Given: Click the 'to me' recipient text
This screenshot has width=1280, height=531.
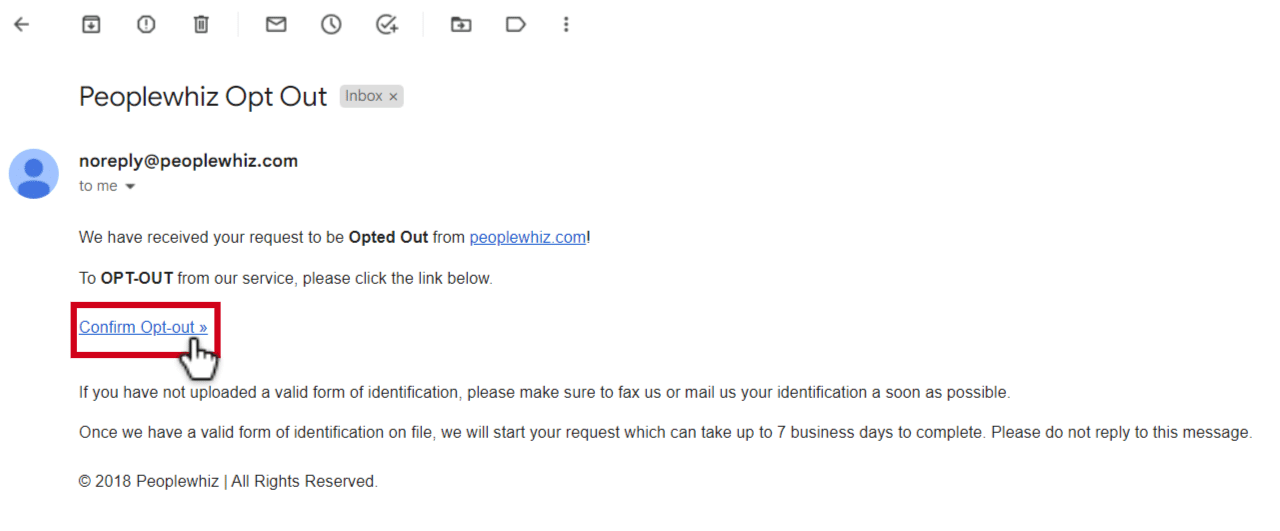Looking at the screenshot, I should [x=98, y=187].
